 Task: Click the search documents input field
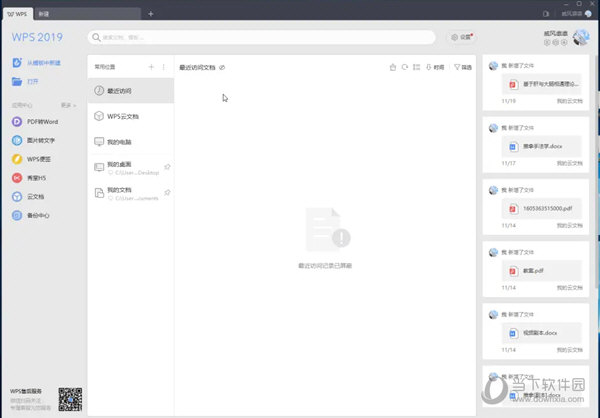262,37
